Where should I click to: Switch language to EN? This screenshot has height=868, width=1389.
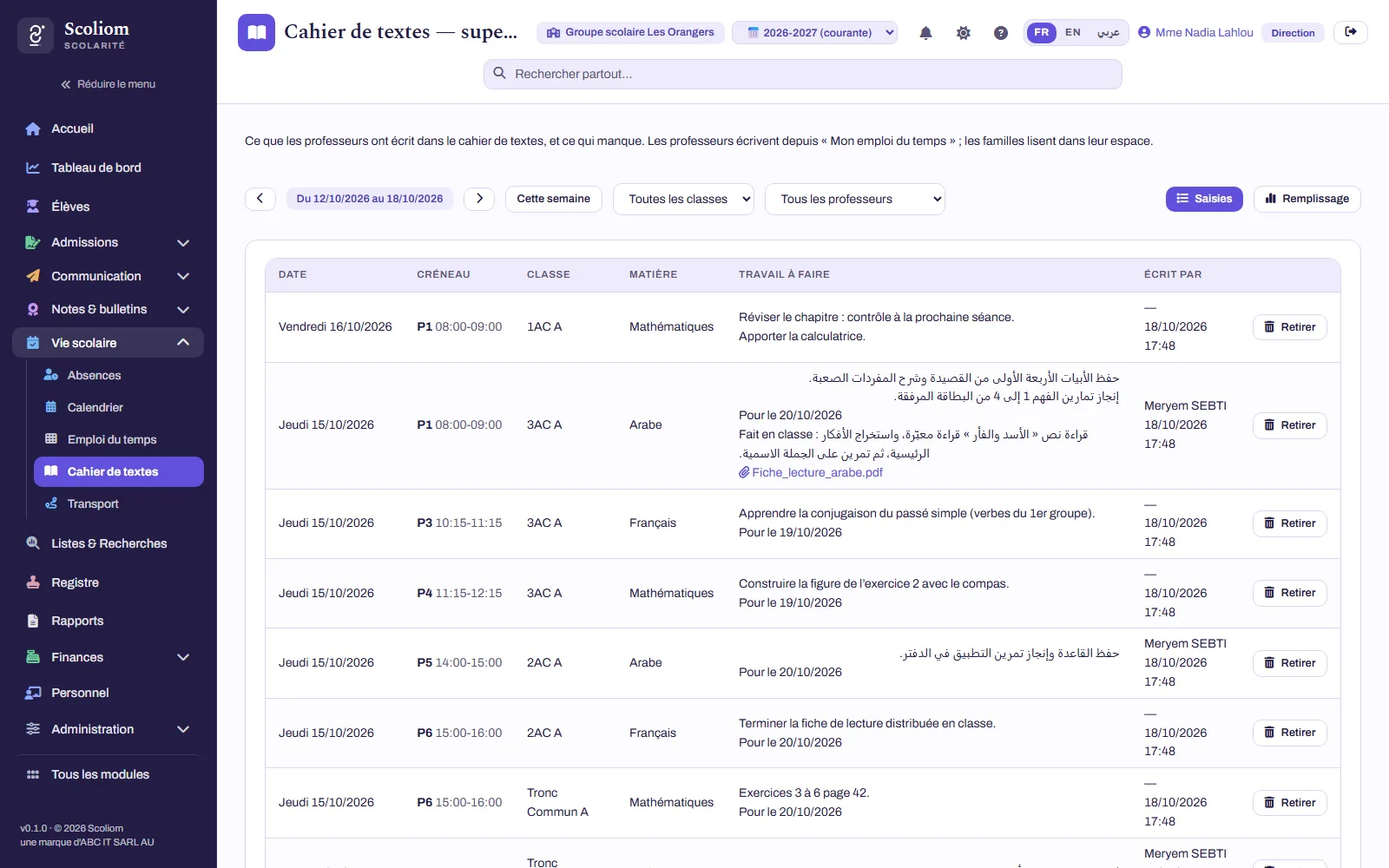1073,32
